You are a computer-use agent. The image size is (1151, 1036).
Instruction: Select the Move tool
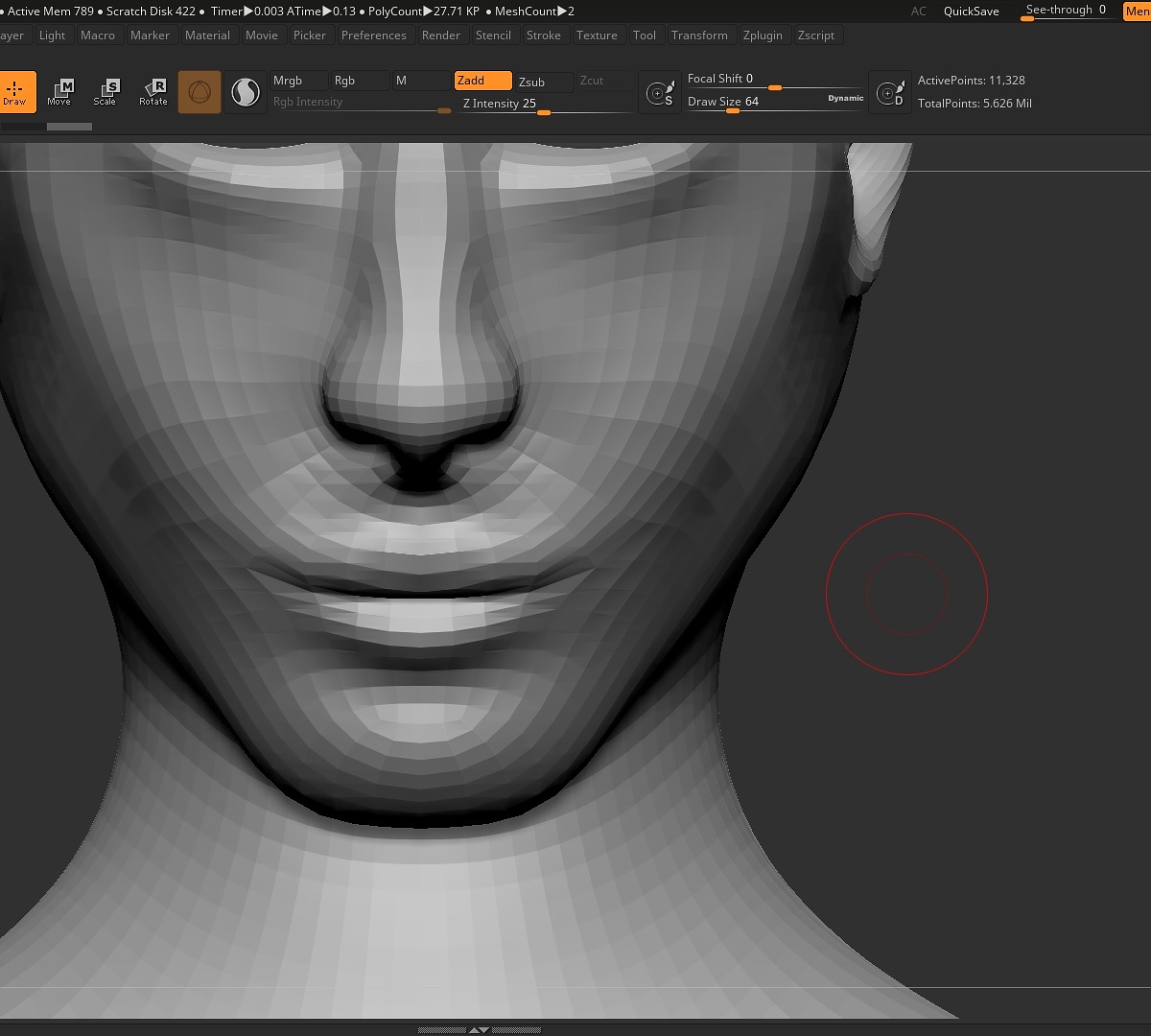pos(59,92)
